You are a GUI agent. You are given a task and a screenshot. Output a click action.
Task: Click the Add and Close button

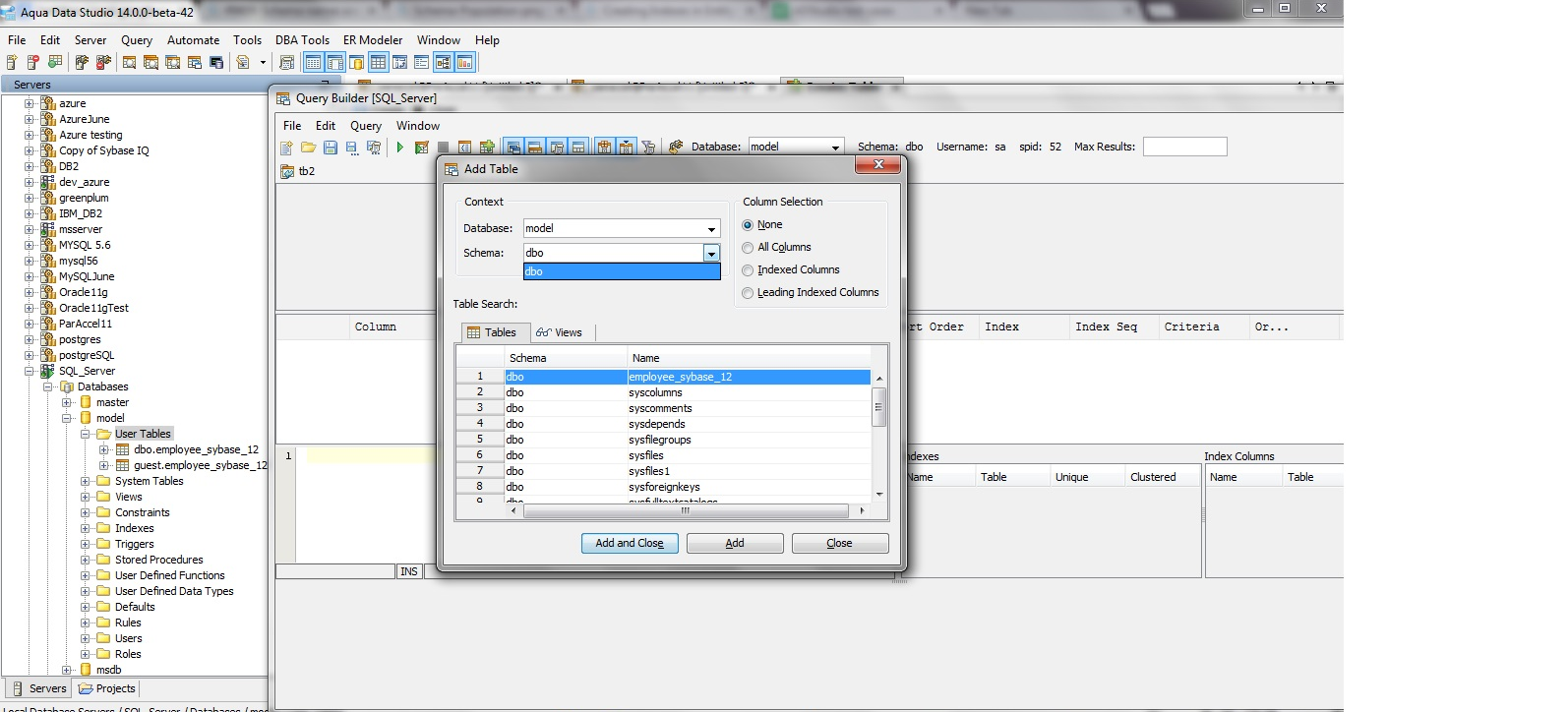(630, 543)
